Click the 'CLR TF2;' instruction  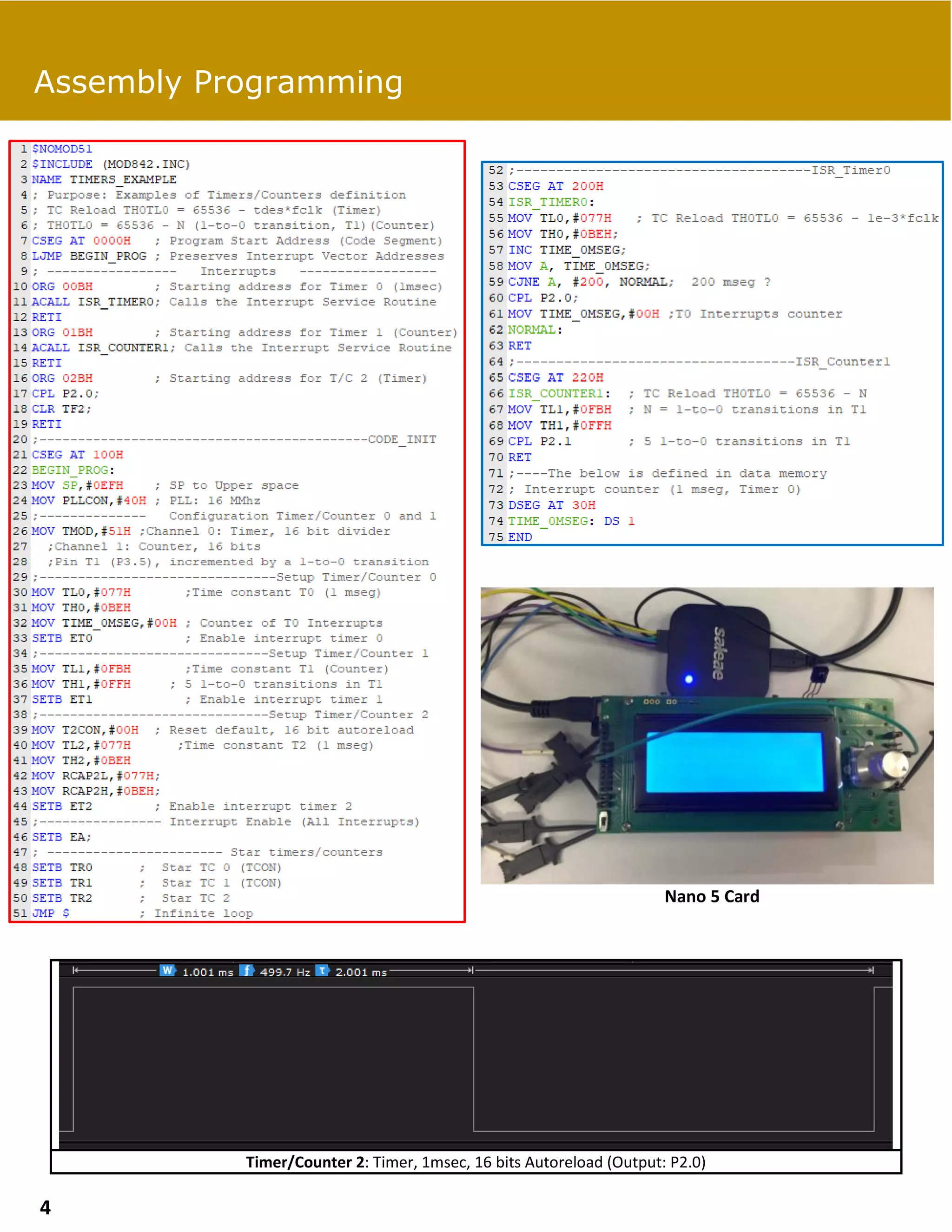61,409
